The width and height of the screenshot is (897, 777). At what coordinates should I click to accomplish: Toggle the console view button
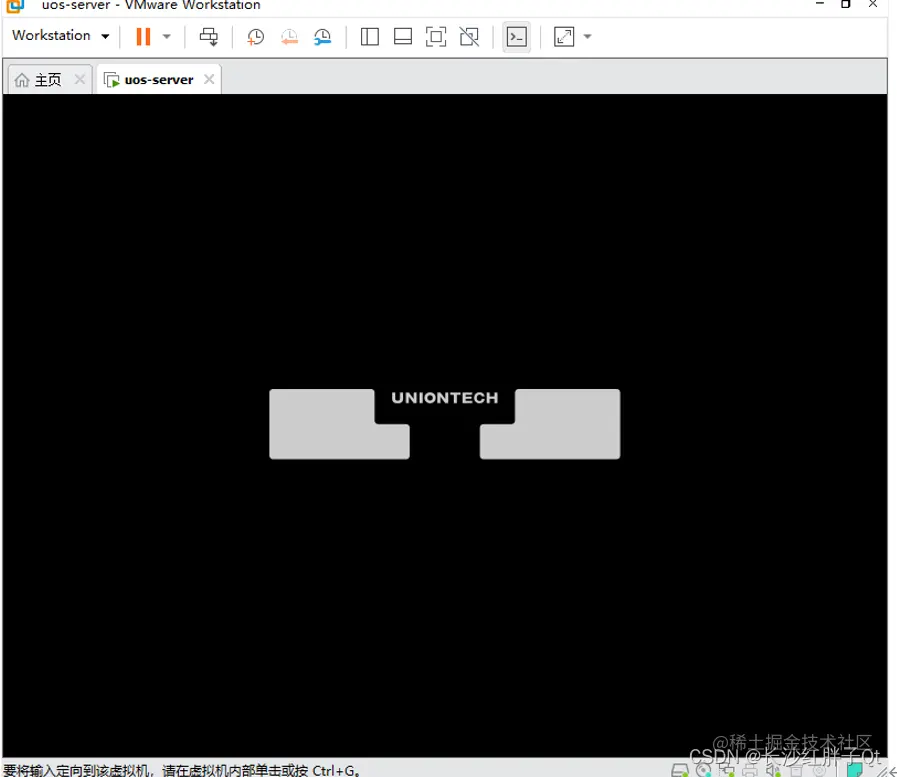coord(517,37)
